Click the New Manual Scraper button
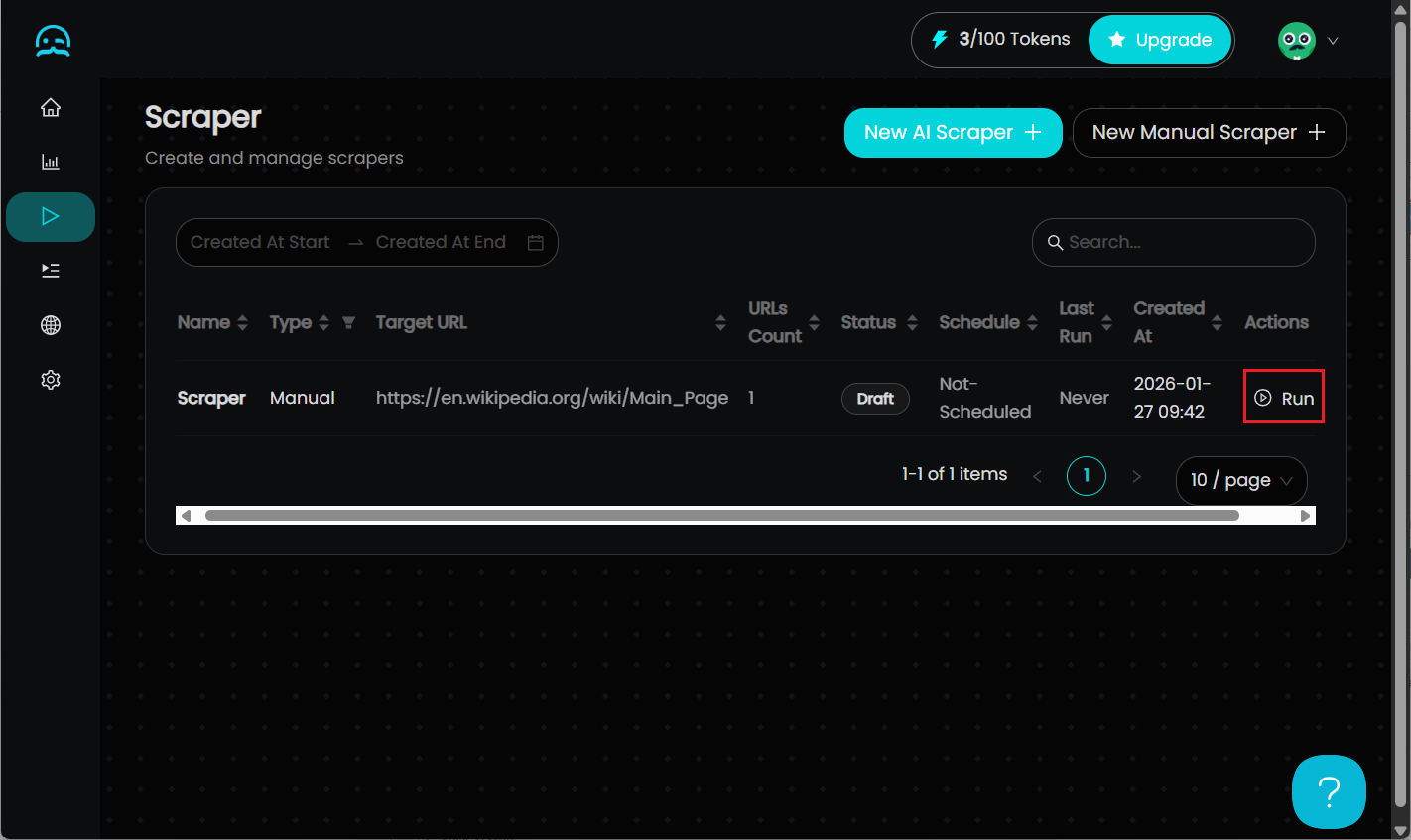The image size is (1411, 840). coord(1208,133)
